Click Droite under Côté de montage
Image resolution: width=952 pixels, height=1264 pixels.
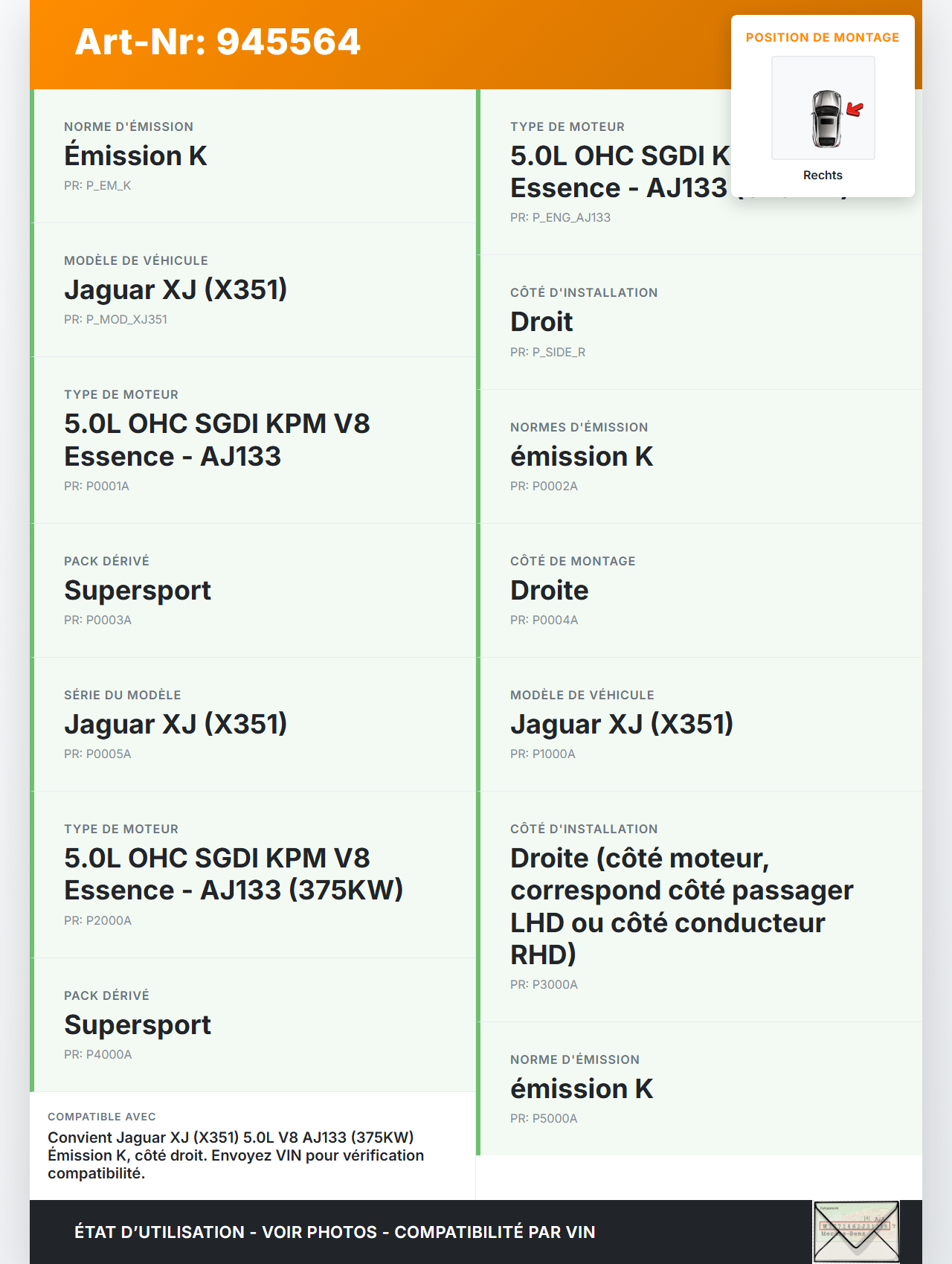point(549,591)
